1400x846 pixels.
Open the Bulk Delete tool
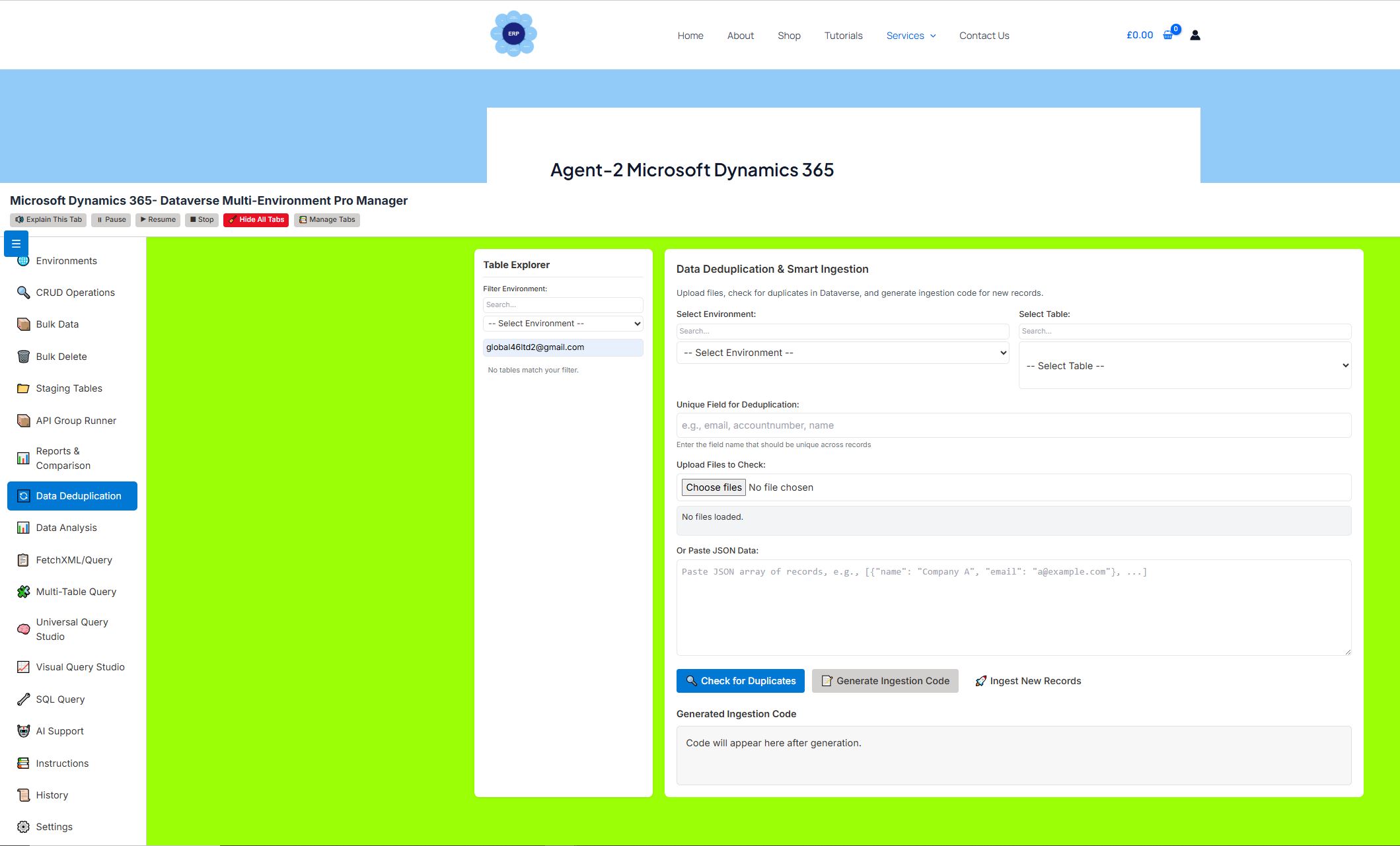coord(61,356)
